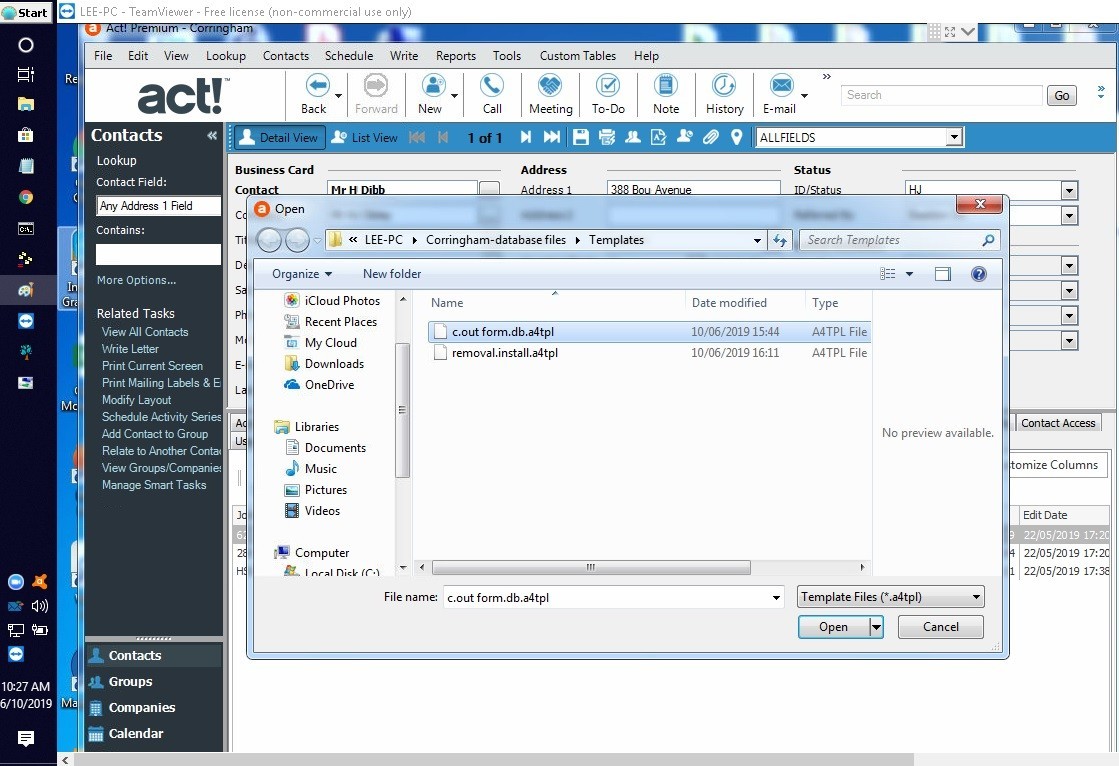Collapse the Contacts sidebar with double-chevron
Viewport: 1119px width, 766px height.
(212, 135)
